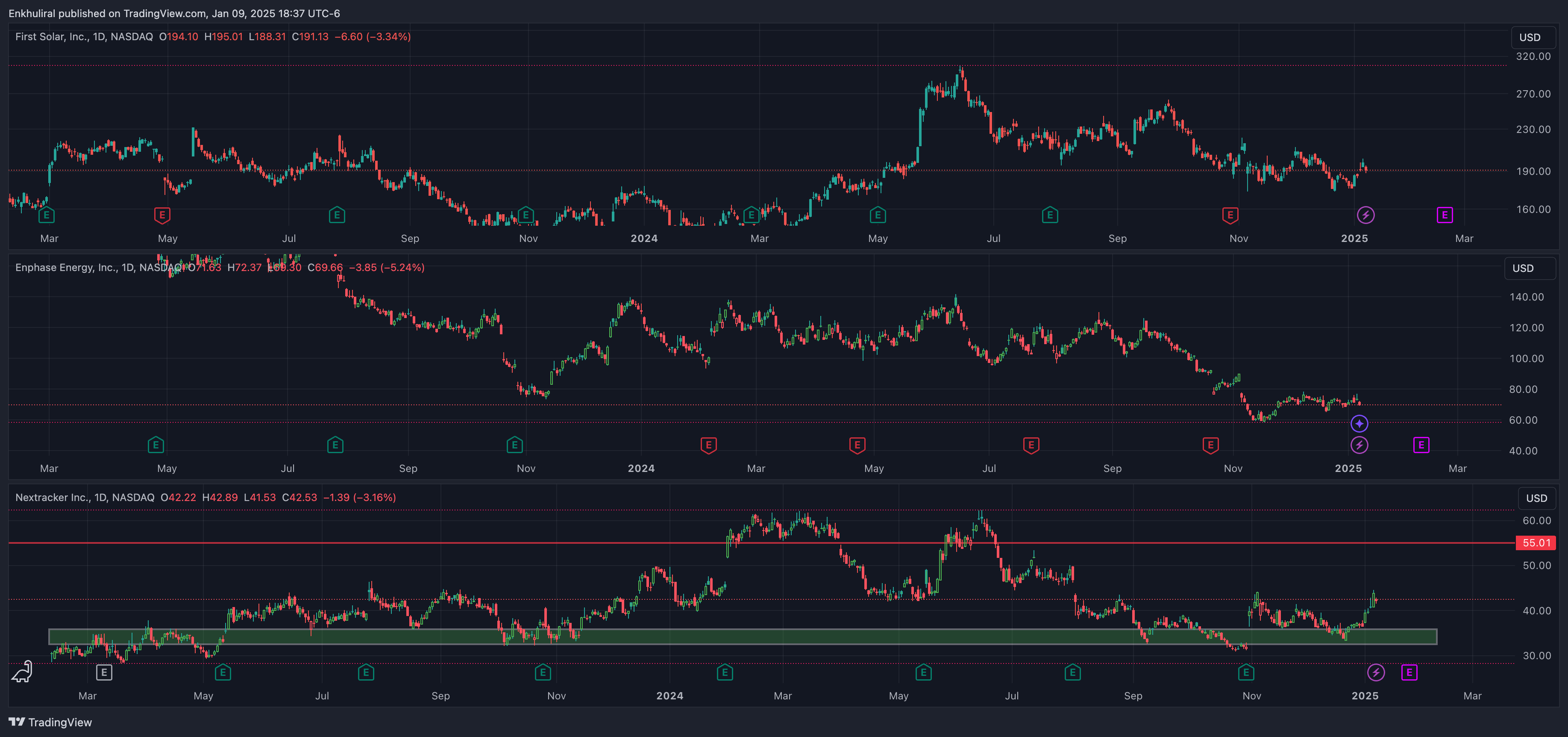The width and height of the screenshot is (1568, 737).
Task: Click Enphase's magenta upcoming earnings E icon
Action: [x=1421, y=445]
